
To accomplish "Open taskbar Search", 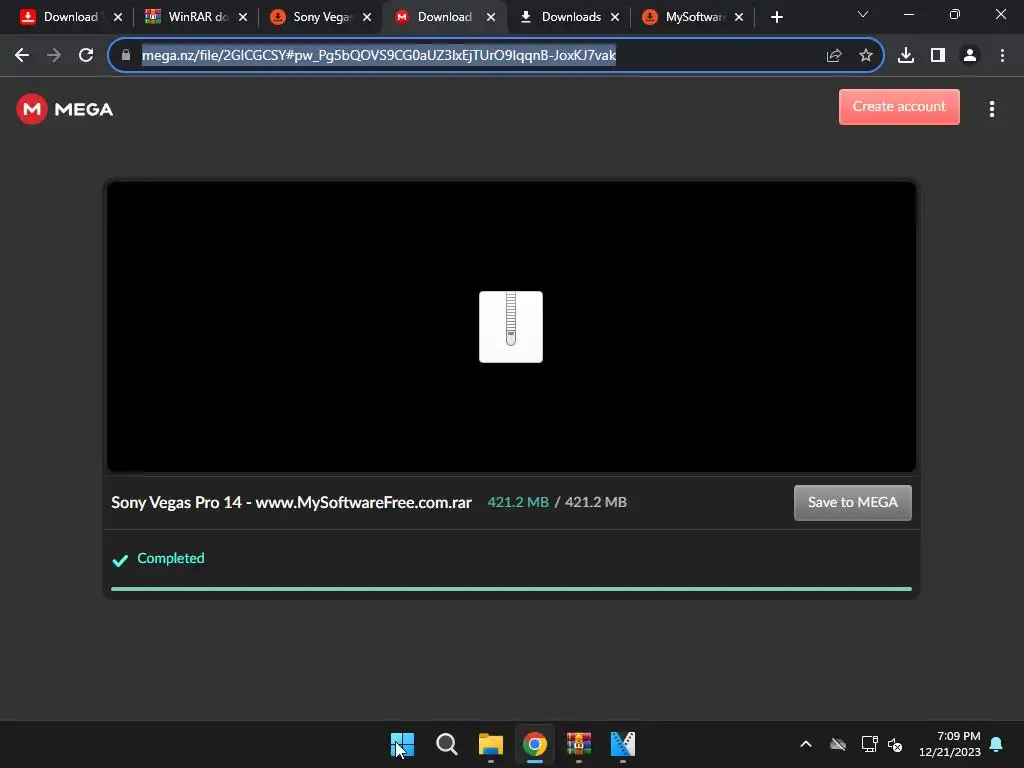I will pos(447,744).
